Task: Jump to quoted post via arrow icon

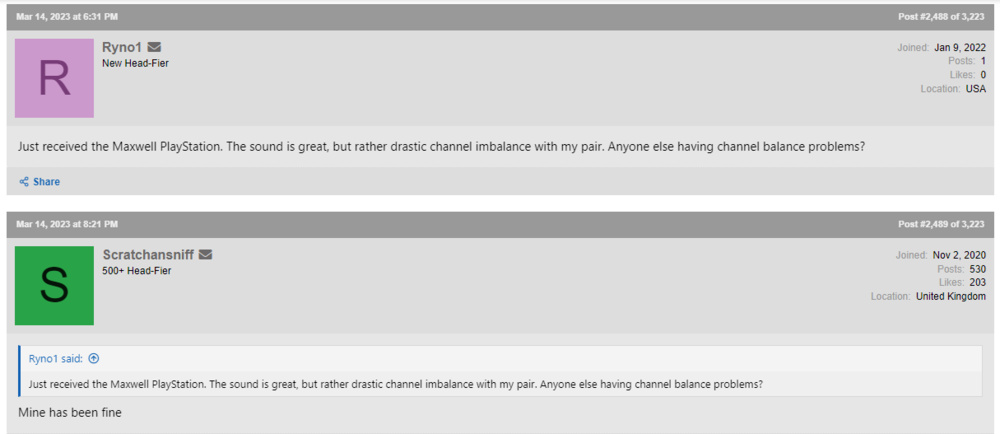Action: [x=94, y=359]
